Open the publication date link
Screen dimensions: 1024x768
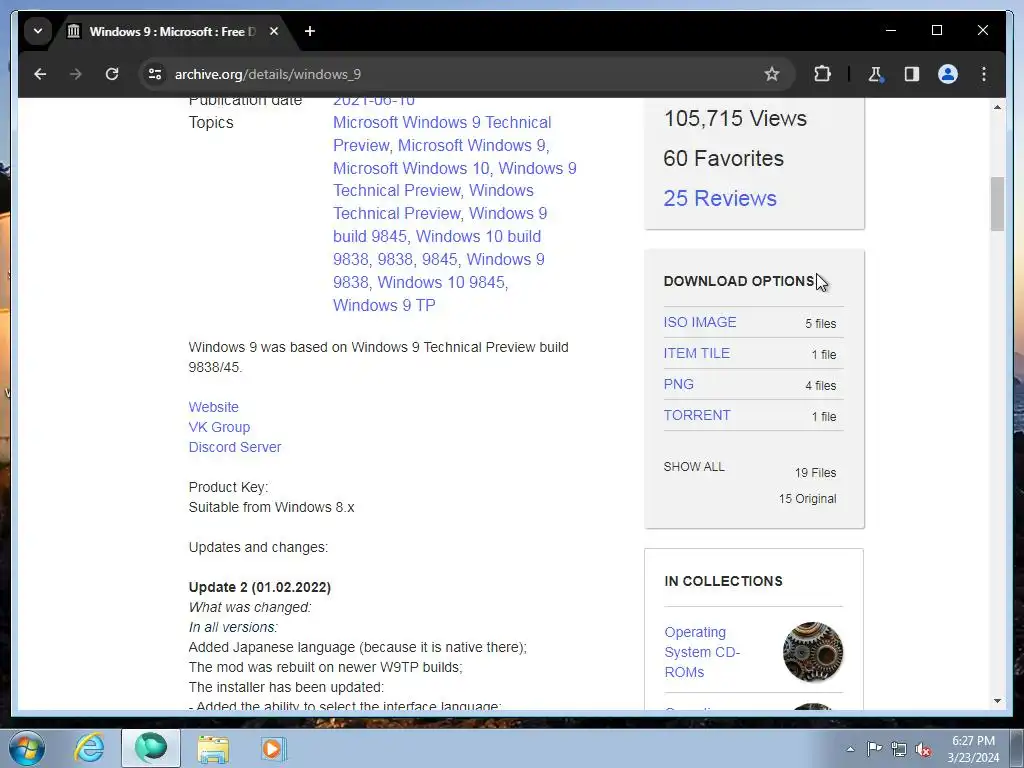[374, 102]
